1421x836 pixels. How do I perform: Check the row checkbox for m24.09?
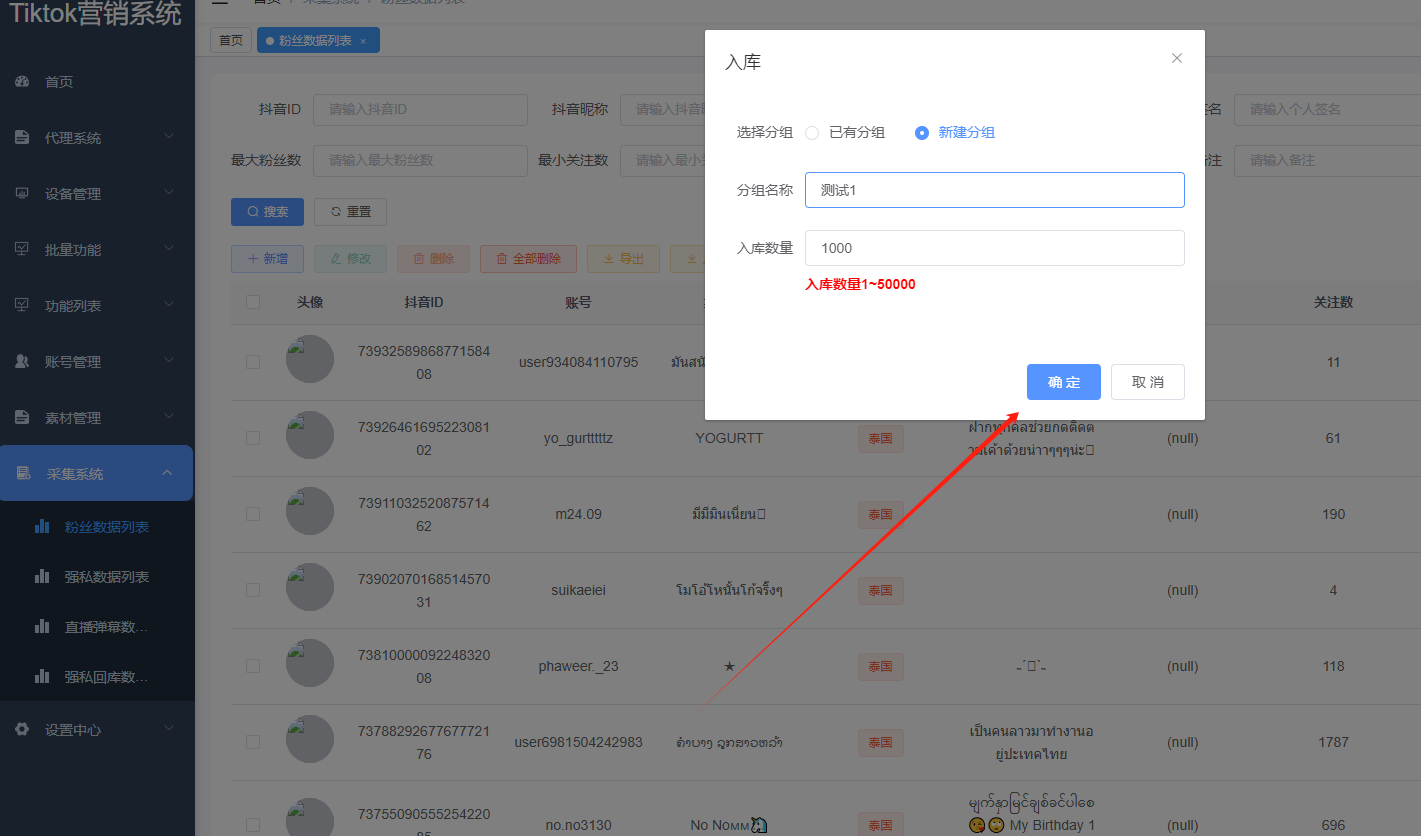(253, 514)
